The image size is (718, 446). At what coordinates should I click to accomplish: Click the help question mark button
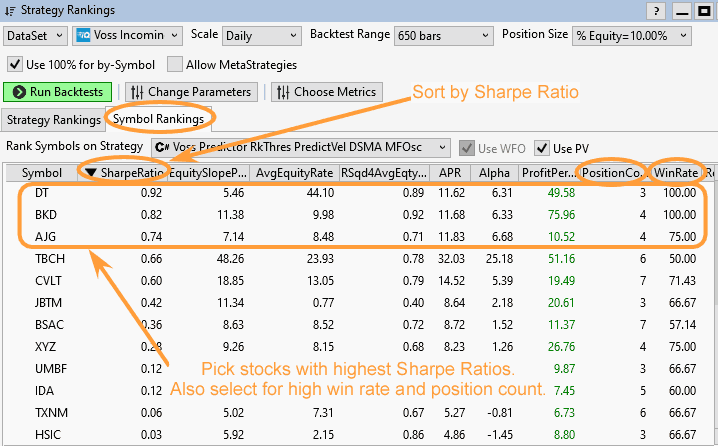tap(656, 11)
